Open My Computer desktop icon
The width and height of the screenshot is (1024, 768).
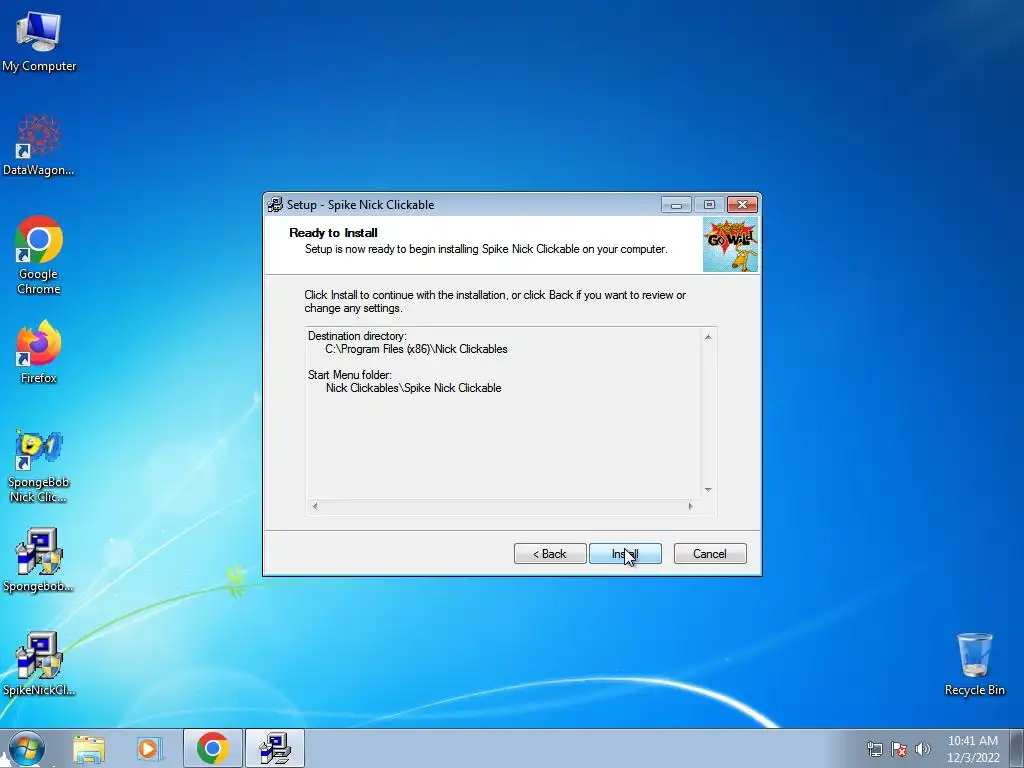pyautogui.click(x=39, y=40)
